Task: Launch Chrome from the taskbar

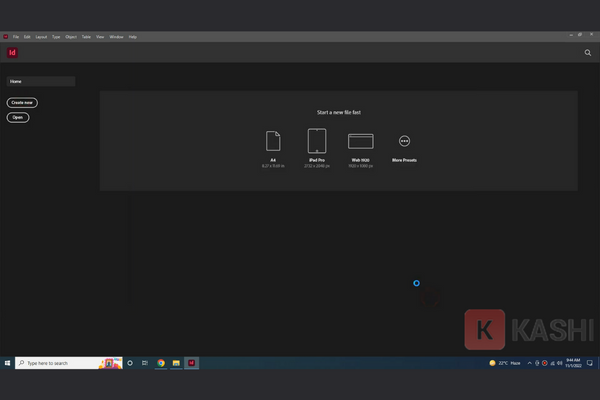Action: [x=161, y=363]
